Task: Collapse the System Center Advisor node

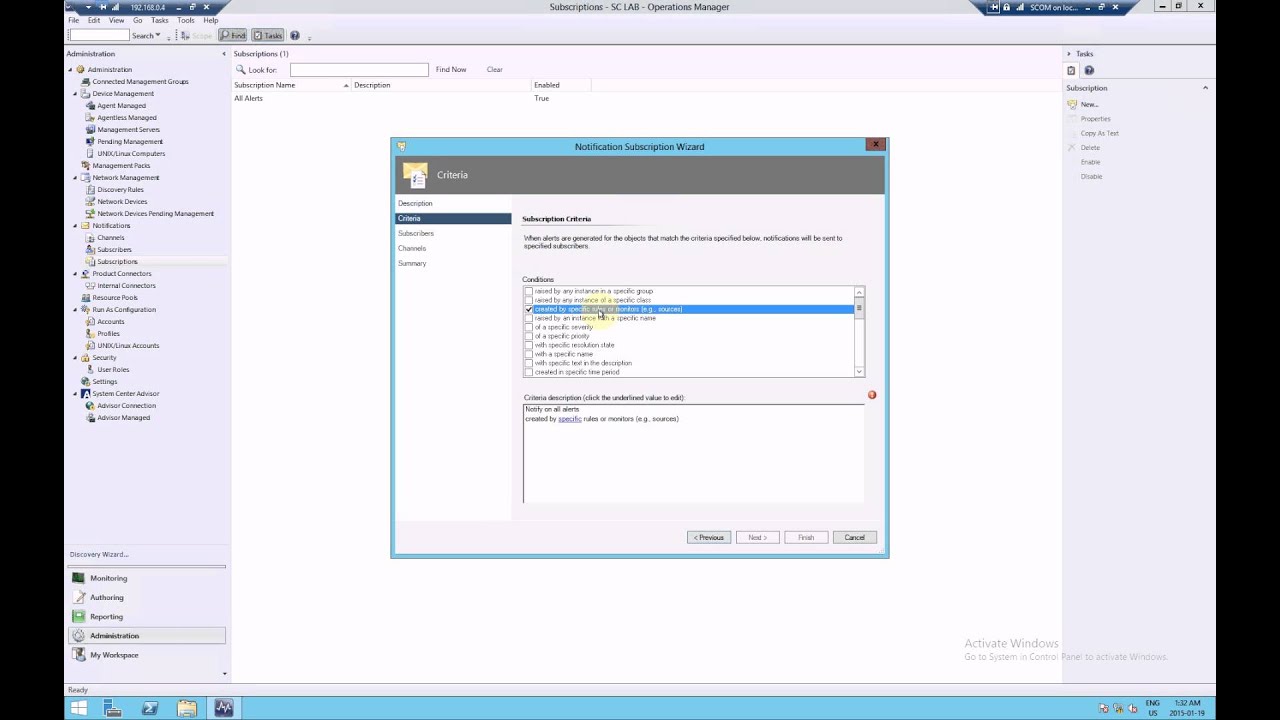Action: [75, 394]
